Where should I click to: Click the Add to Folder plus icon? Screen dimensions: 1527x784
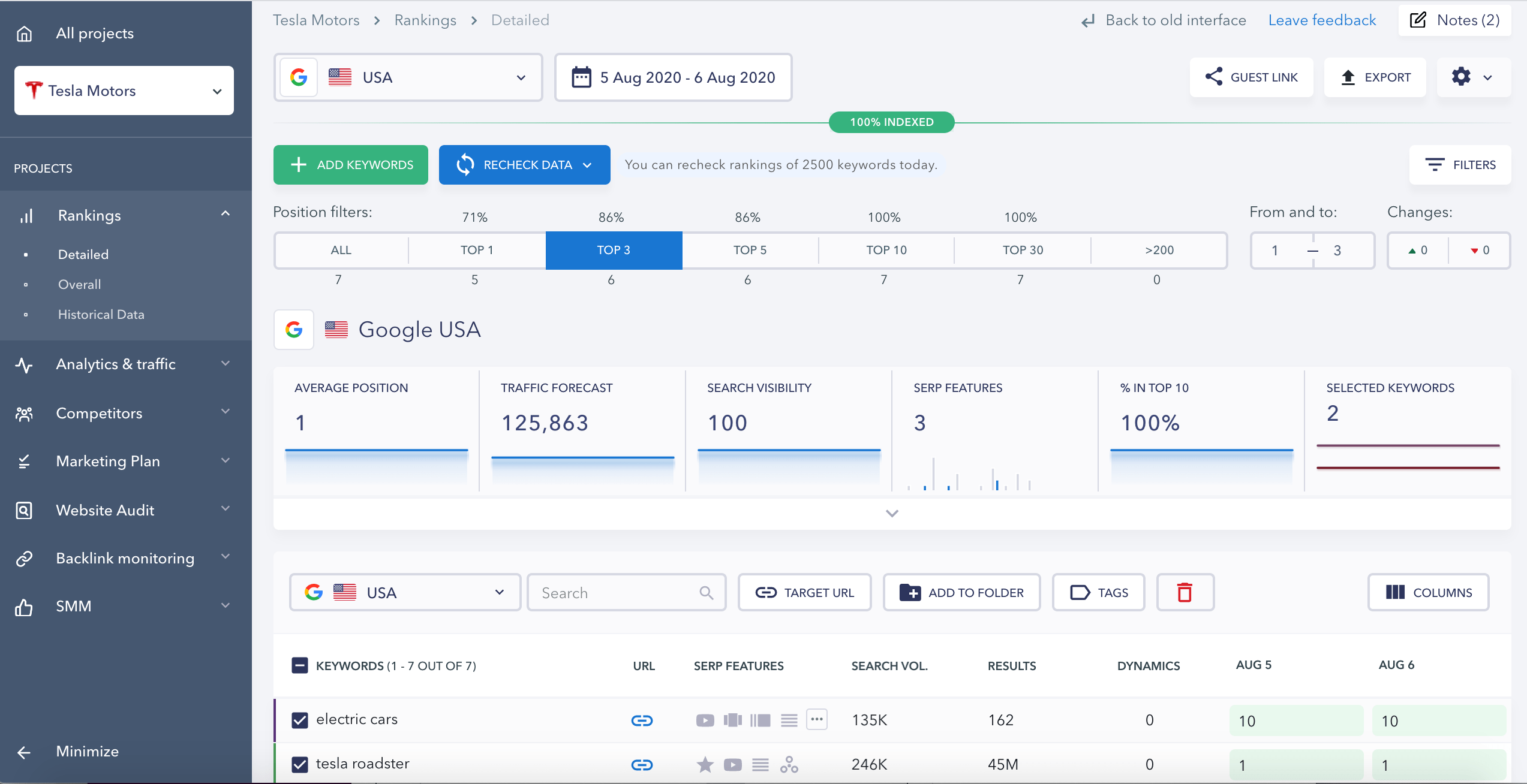(911, 592)
